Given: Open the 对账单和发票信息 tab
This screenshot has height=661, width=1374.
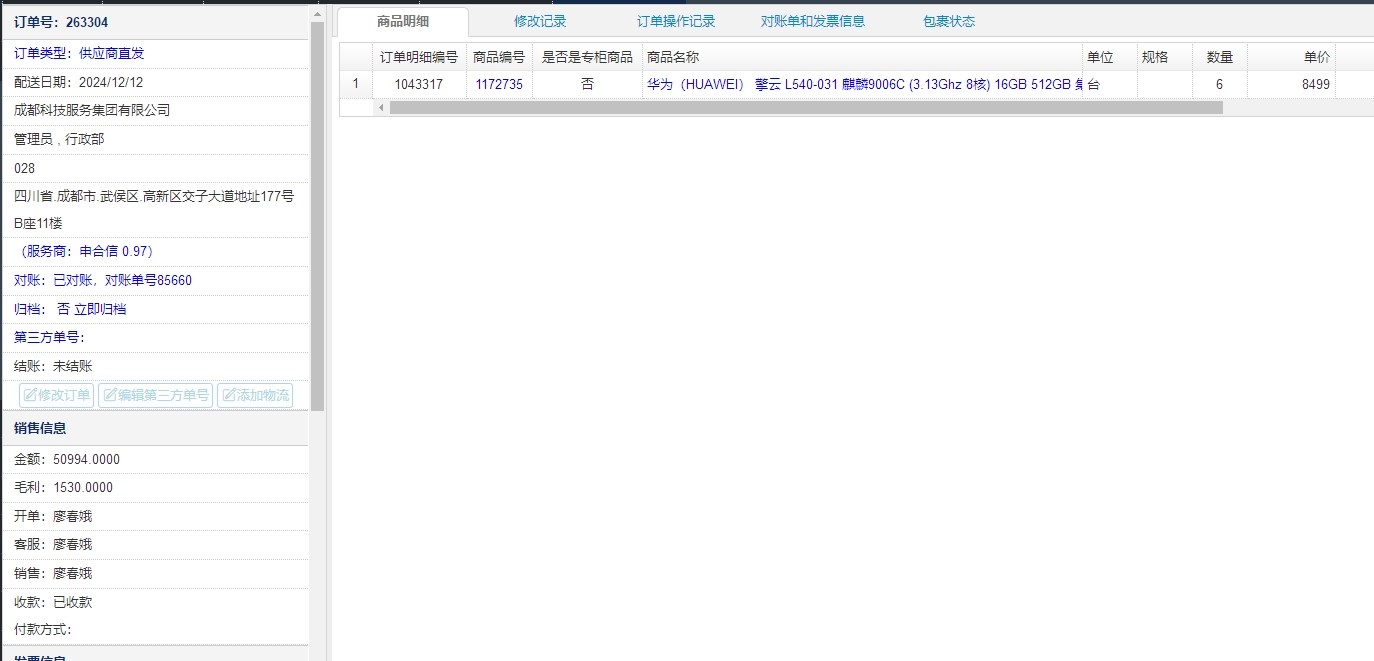Looking at the screenshot, I should point(813,22).
